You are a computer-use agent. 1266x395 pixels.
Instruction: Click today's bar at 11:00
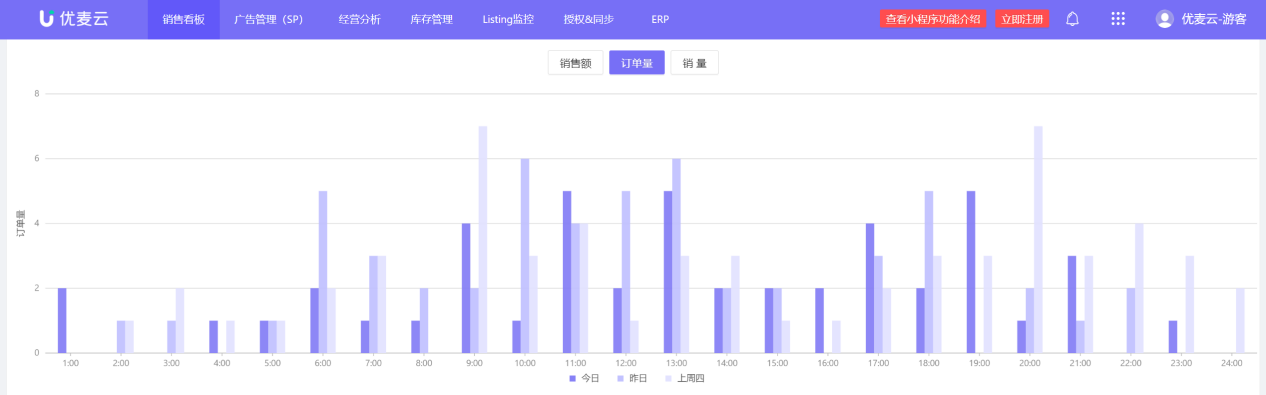(x=567, y=271)
